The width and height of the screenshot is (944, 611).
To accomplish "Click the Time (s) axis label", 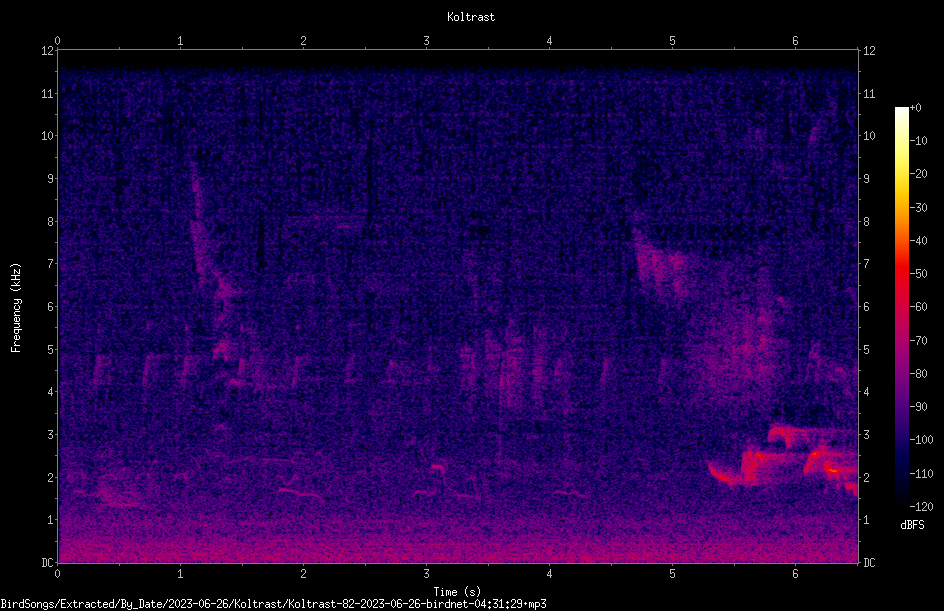I will pos(457,592).
